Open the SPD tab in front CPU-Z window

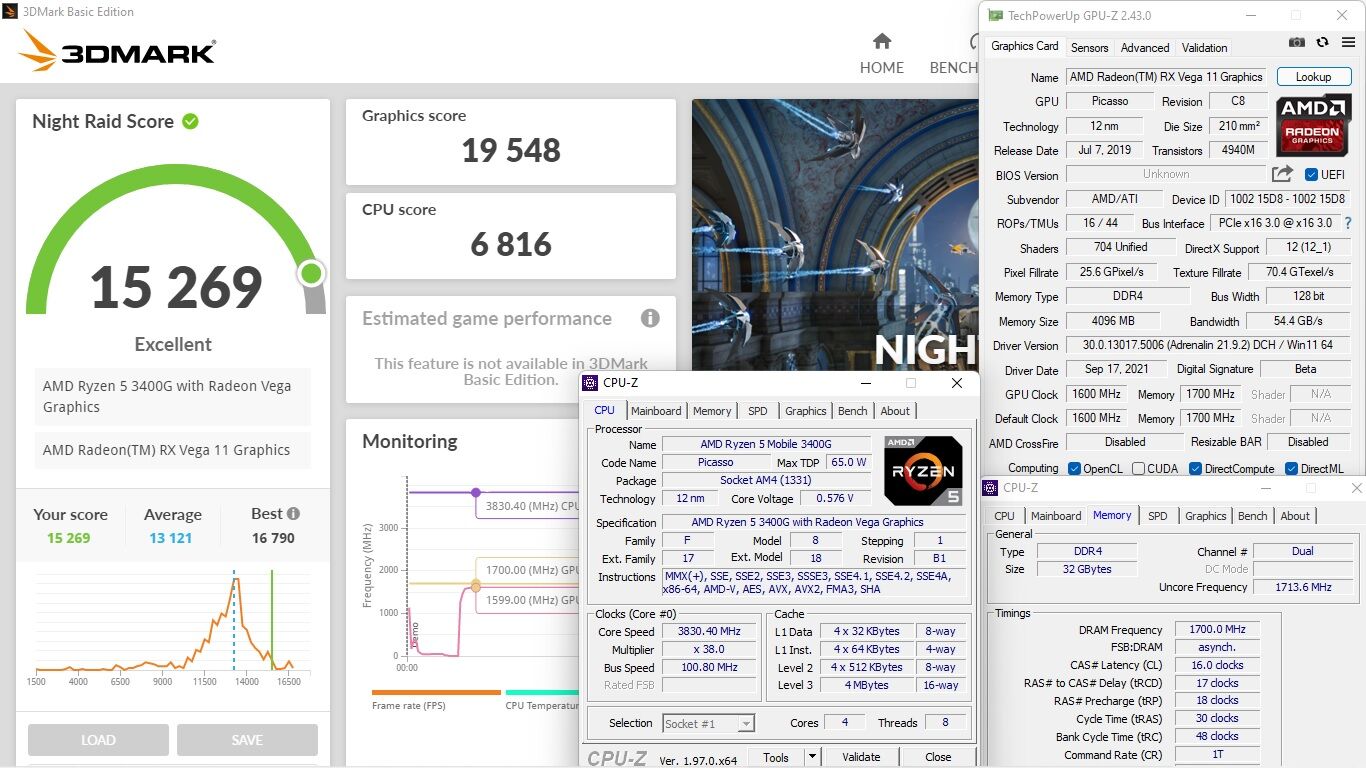pyautogui.click(x=758, y=411)
